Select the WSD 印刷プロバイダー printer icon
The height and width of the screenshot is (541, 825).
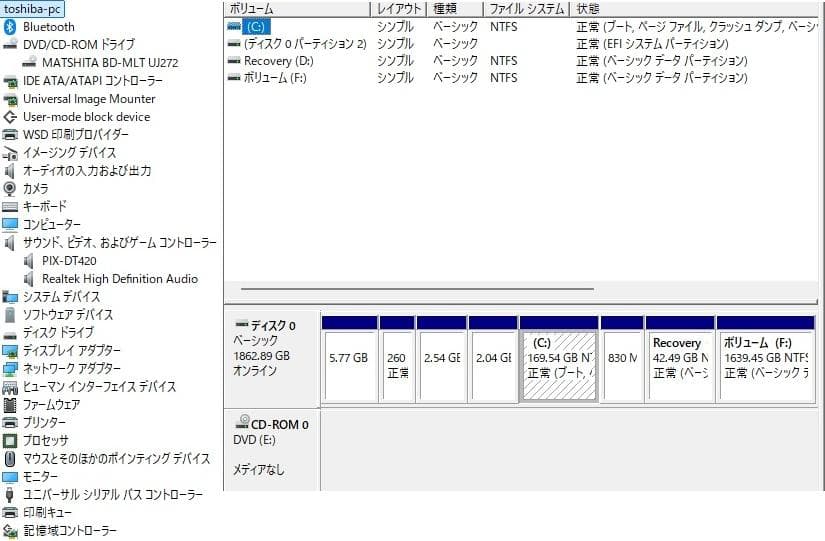point(9,135)
